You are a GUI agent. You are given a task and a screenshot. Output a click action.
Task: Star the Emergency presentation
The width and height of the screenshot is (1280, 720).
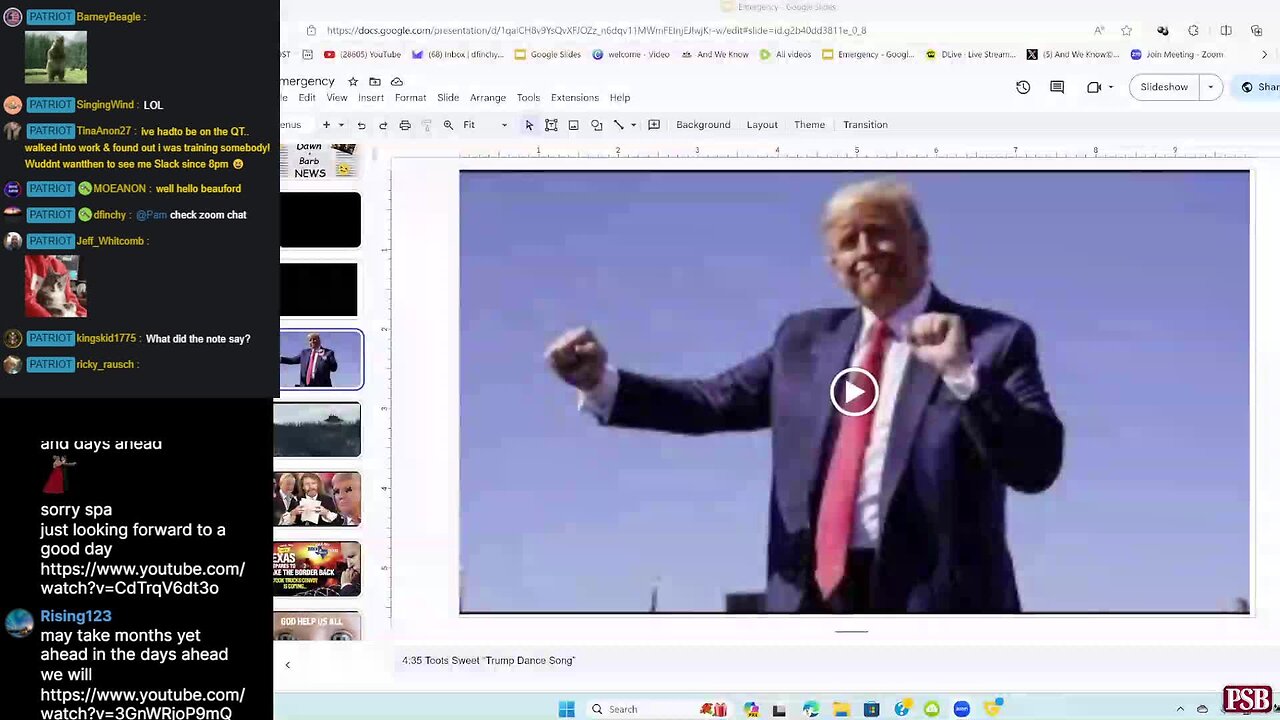(x=353, y=81)
